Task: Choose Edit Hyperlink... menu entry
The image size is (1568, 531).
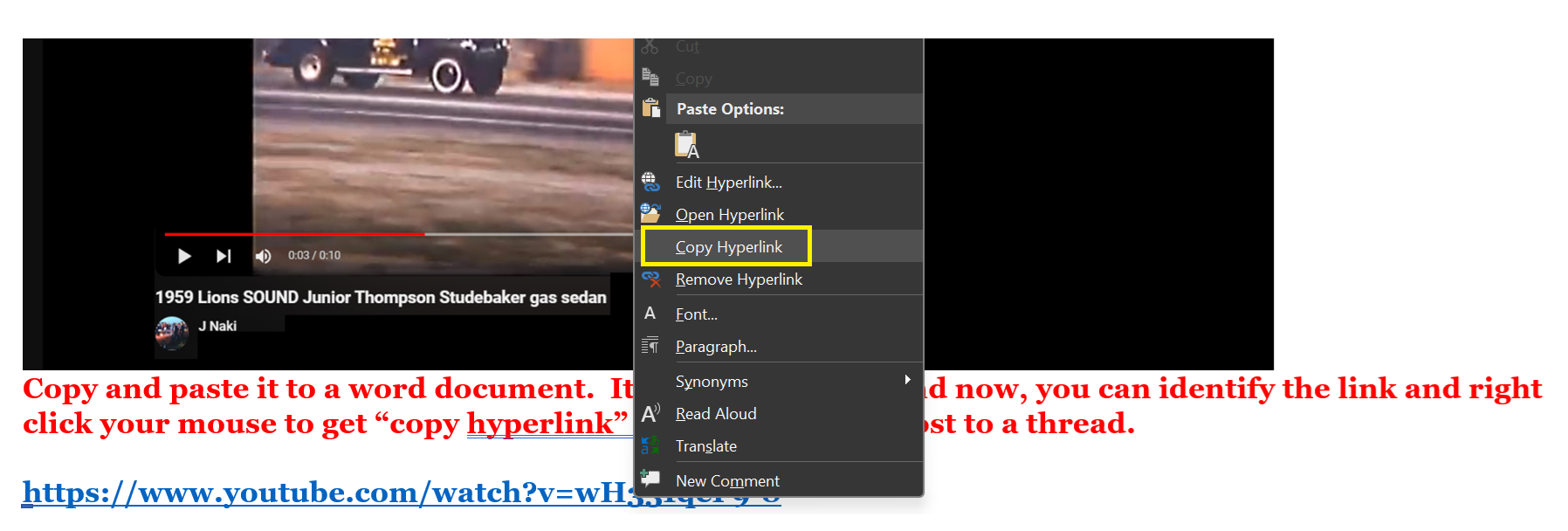Action: click(728, 183)
